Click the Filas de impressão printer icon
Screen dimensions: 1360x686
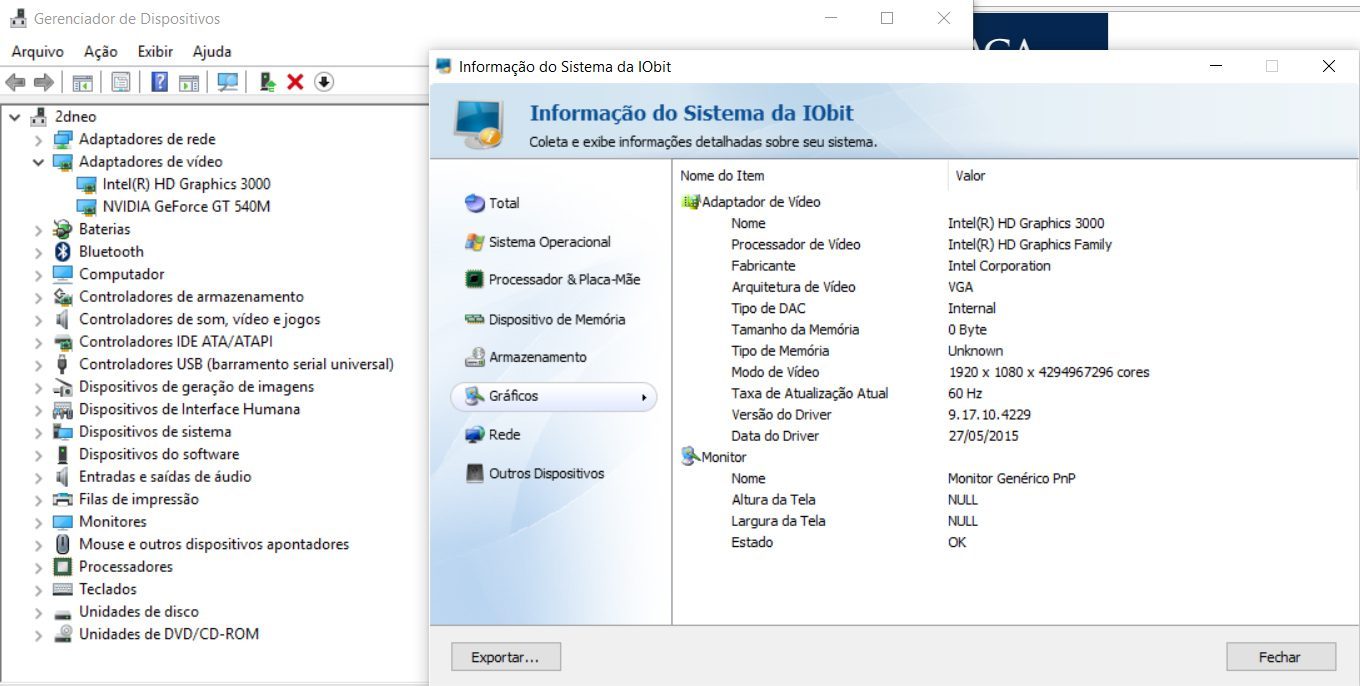[63, 499]
